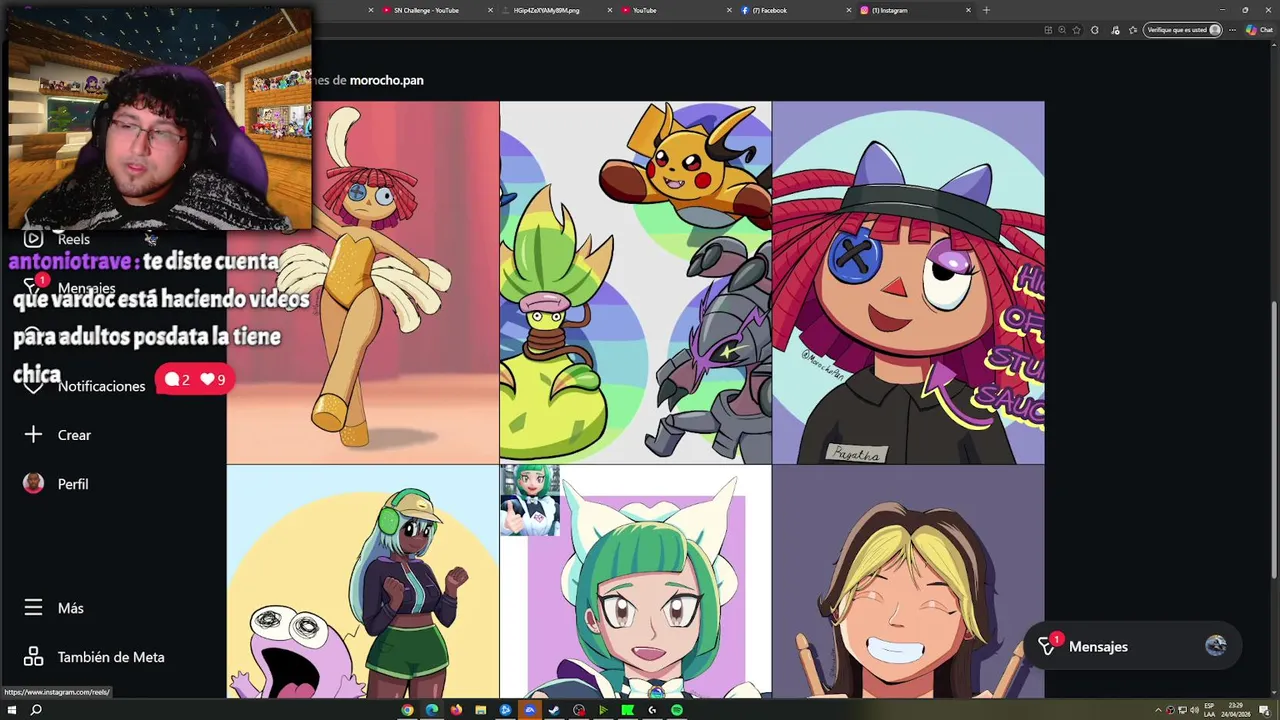1280x720 pixels.
Task: Open the Perfil avatar link
Action: 33,484
